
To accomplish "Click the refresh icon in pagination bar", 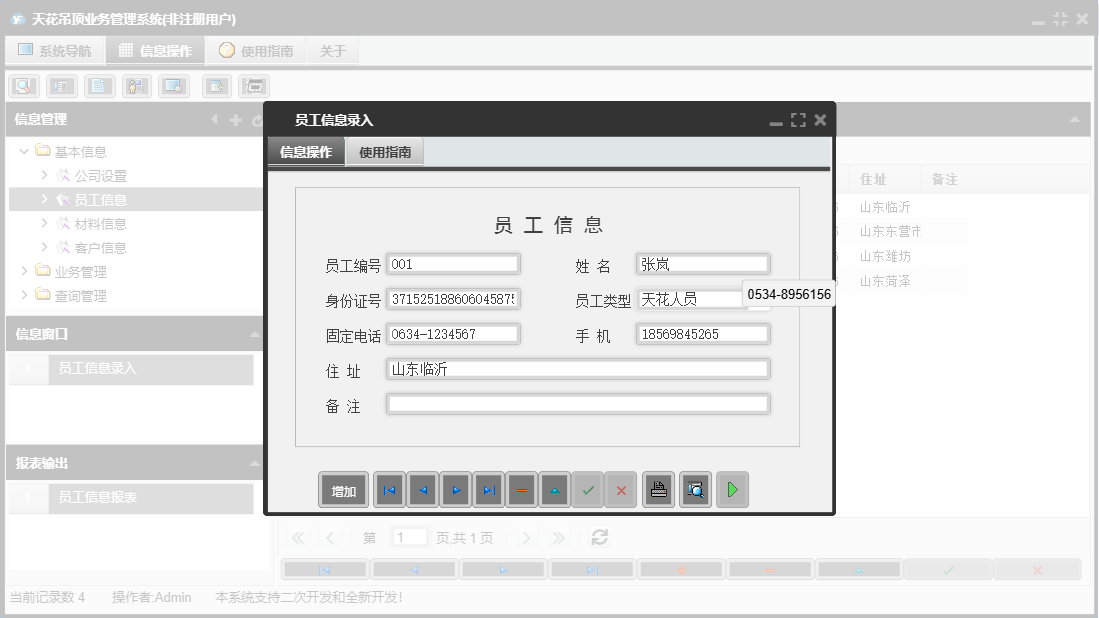I will [x=598, y=537].
